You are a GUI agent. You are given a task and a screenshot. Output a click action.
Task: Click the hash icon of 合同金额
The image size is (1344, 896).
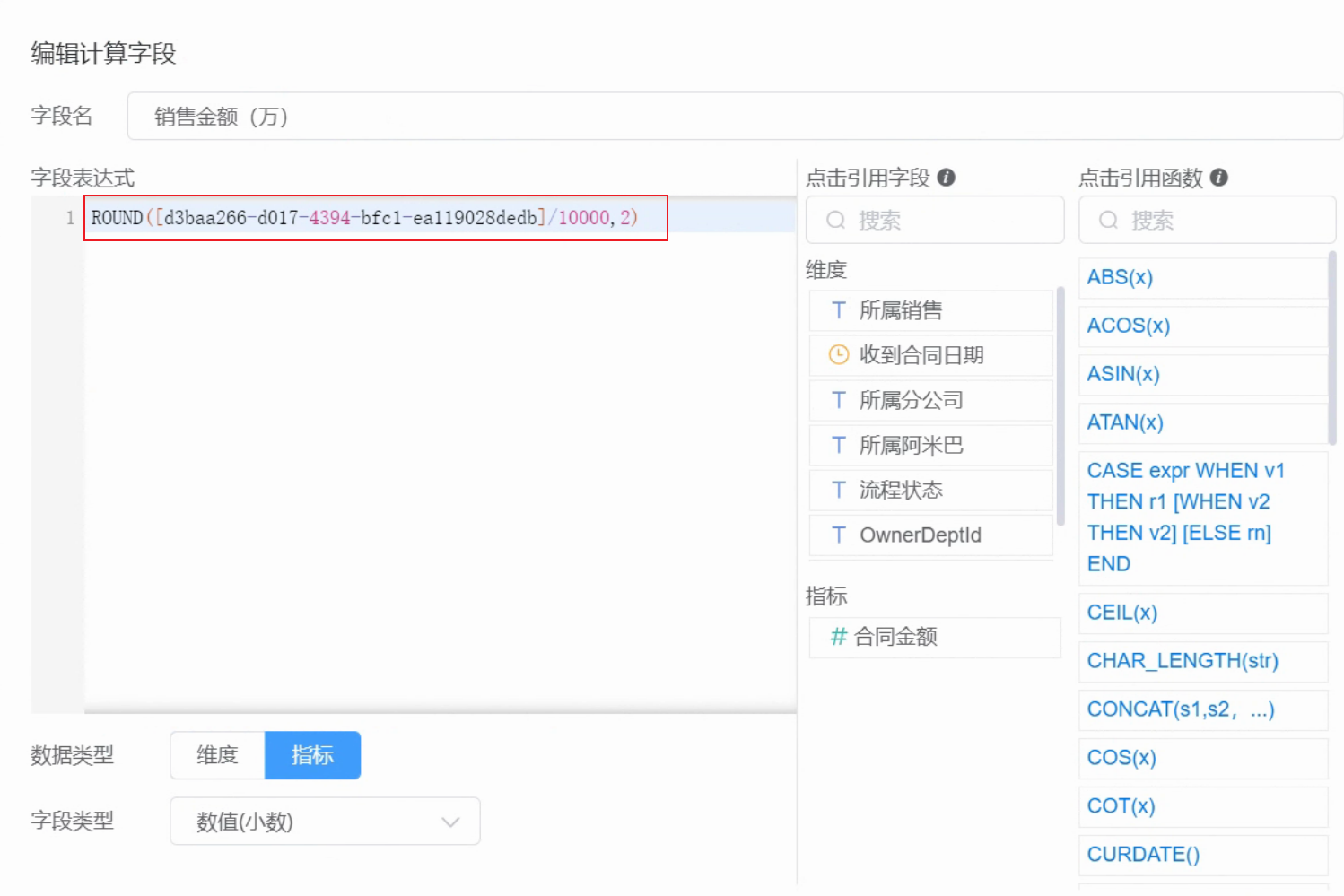[x=839, y=637]
